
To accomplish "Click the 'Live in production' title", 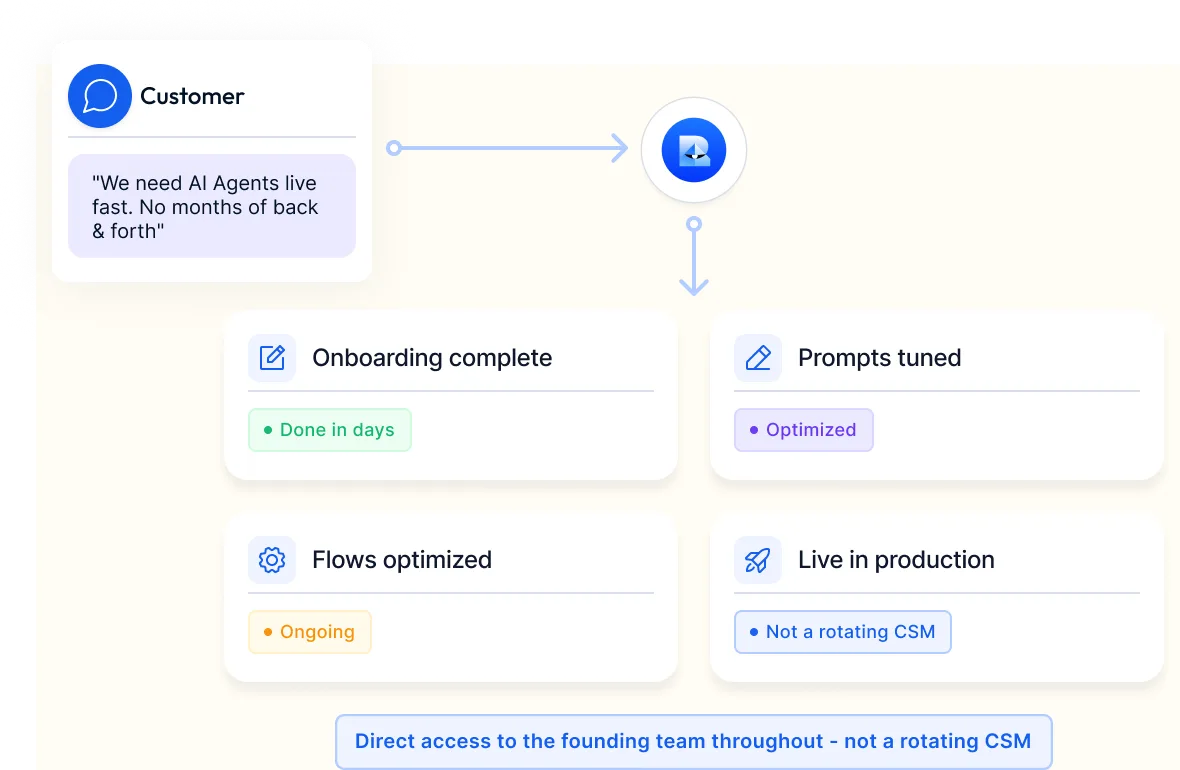I will pyautogui.click(x=896, y=559).
